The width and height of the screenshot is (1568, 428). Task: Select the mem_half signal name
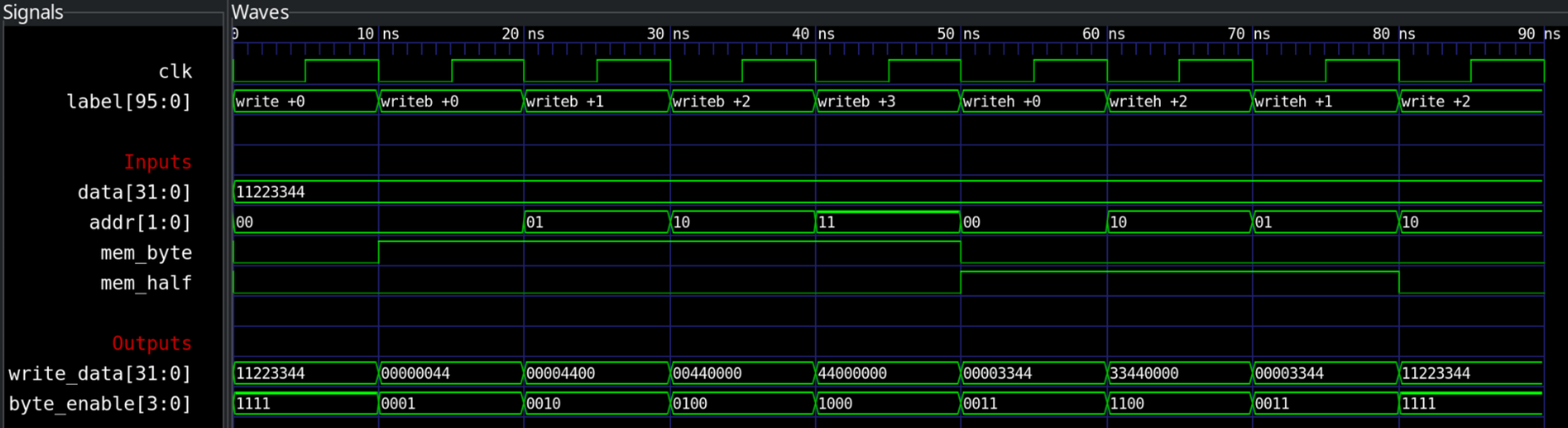click(x=146, y=283)
